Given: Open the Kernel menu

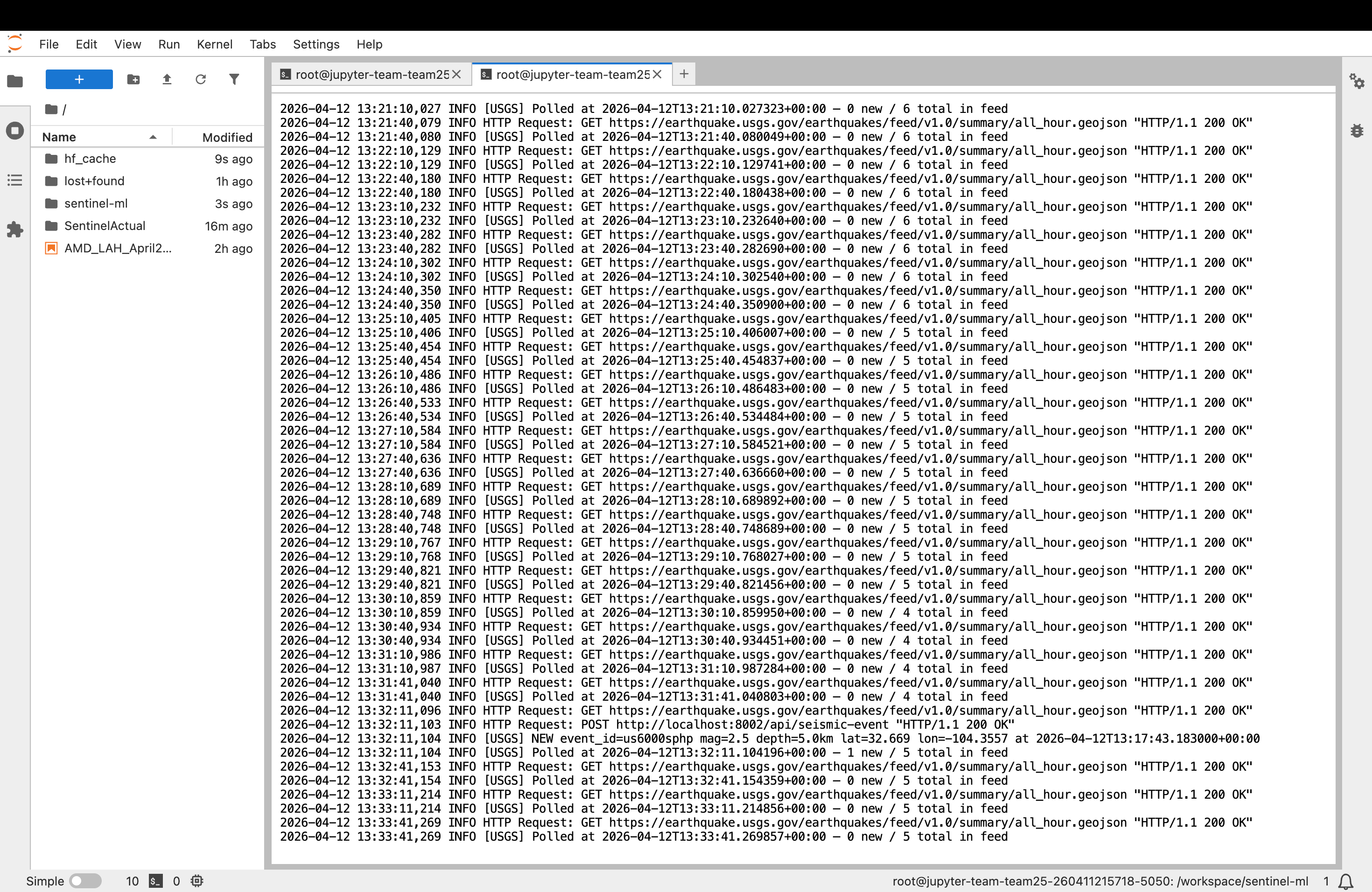Looking at the screenshot, I should pyautogui.click(x=214, y=44).
